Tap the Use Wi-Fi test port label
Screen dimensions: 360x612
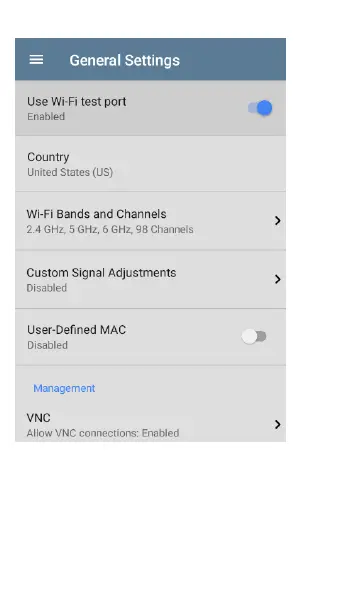77,101
